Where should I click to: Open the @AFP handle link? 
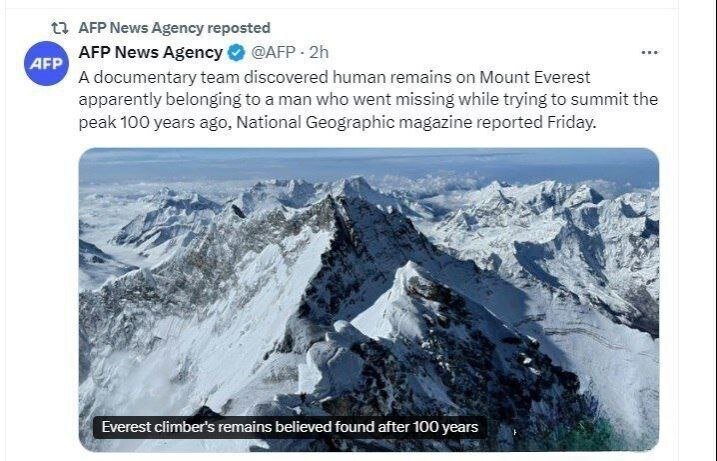click(x=275, y=52)
